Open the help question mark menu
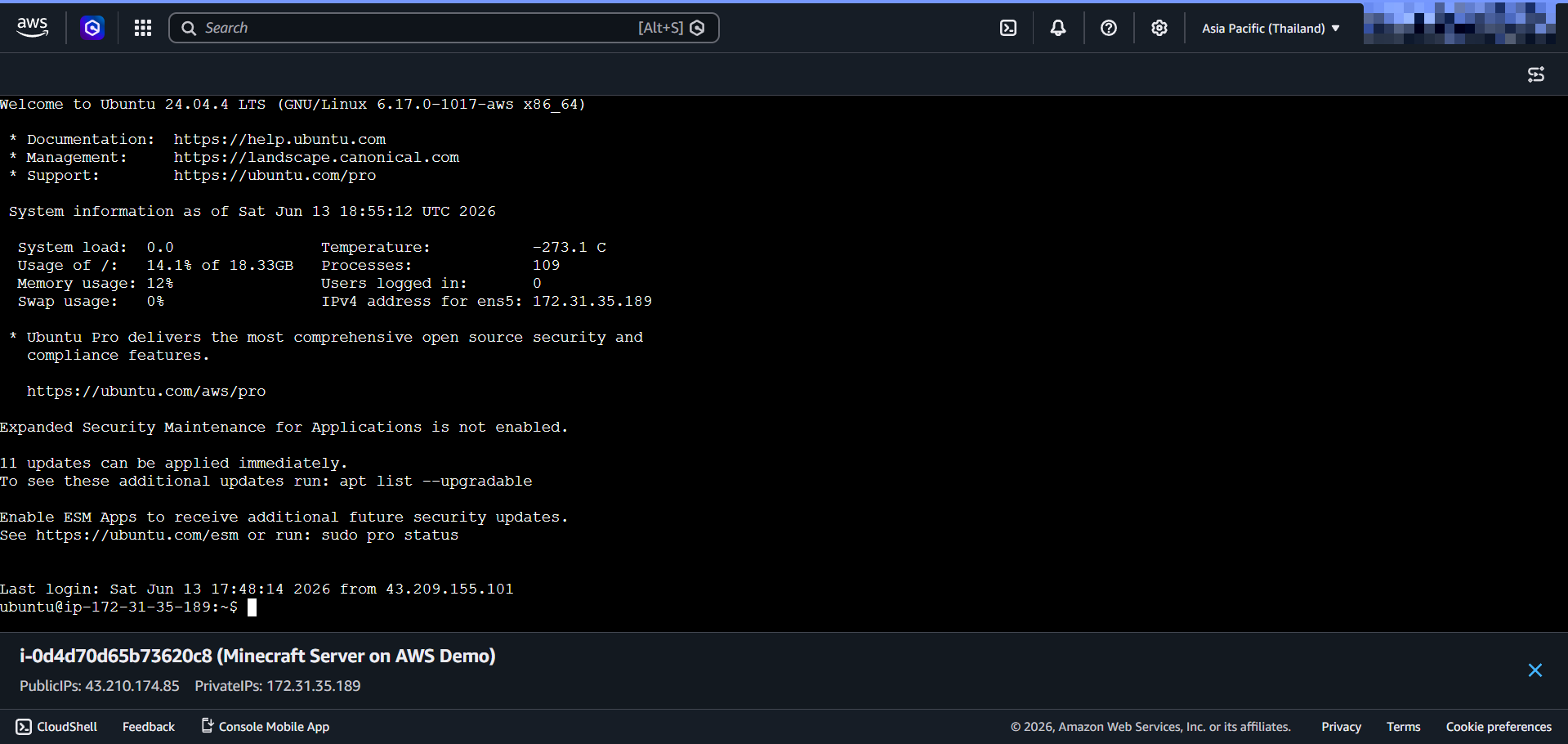The image size is (1568, 744). 1109,28
